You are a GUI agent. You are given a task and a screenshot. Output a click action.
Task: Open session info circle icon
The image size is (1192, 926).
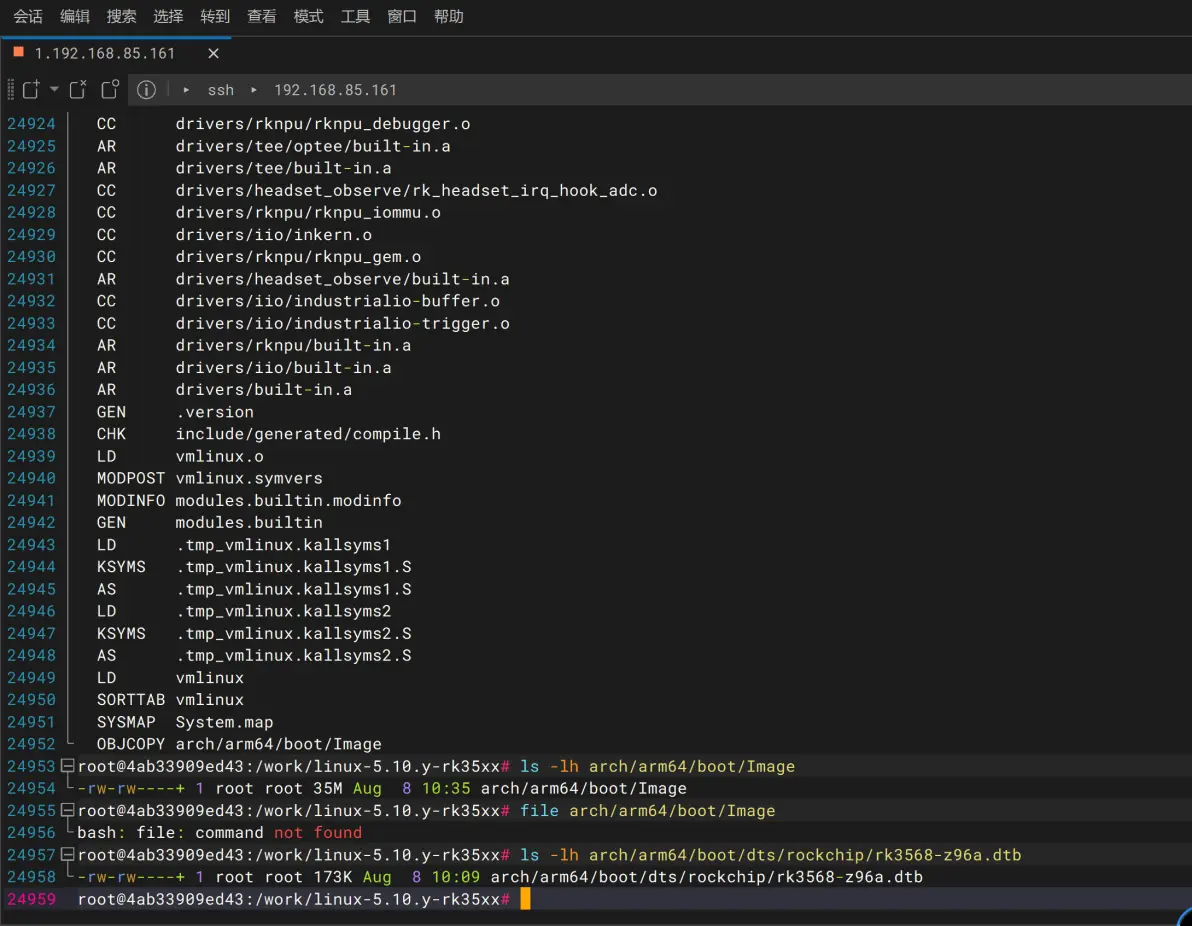(x=147, y=90)
